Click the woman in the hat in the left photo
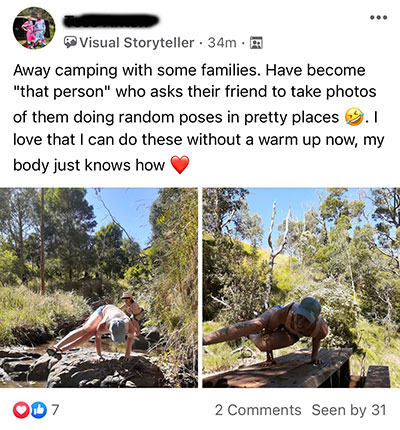This screenshot has height=430, width=400. click(x=133, y=309)
